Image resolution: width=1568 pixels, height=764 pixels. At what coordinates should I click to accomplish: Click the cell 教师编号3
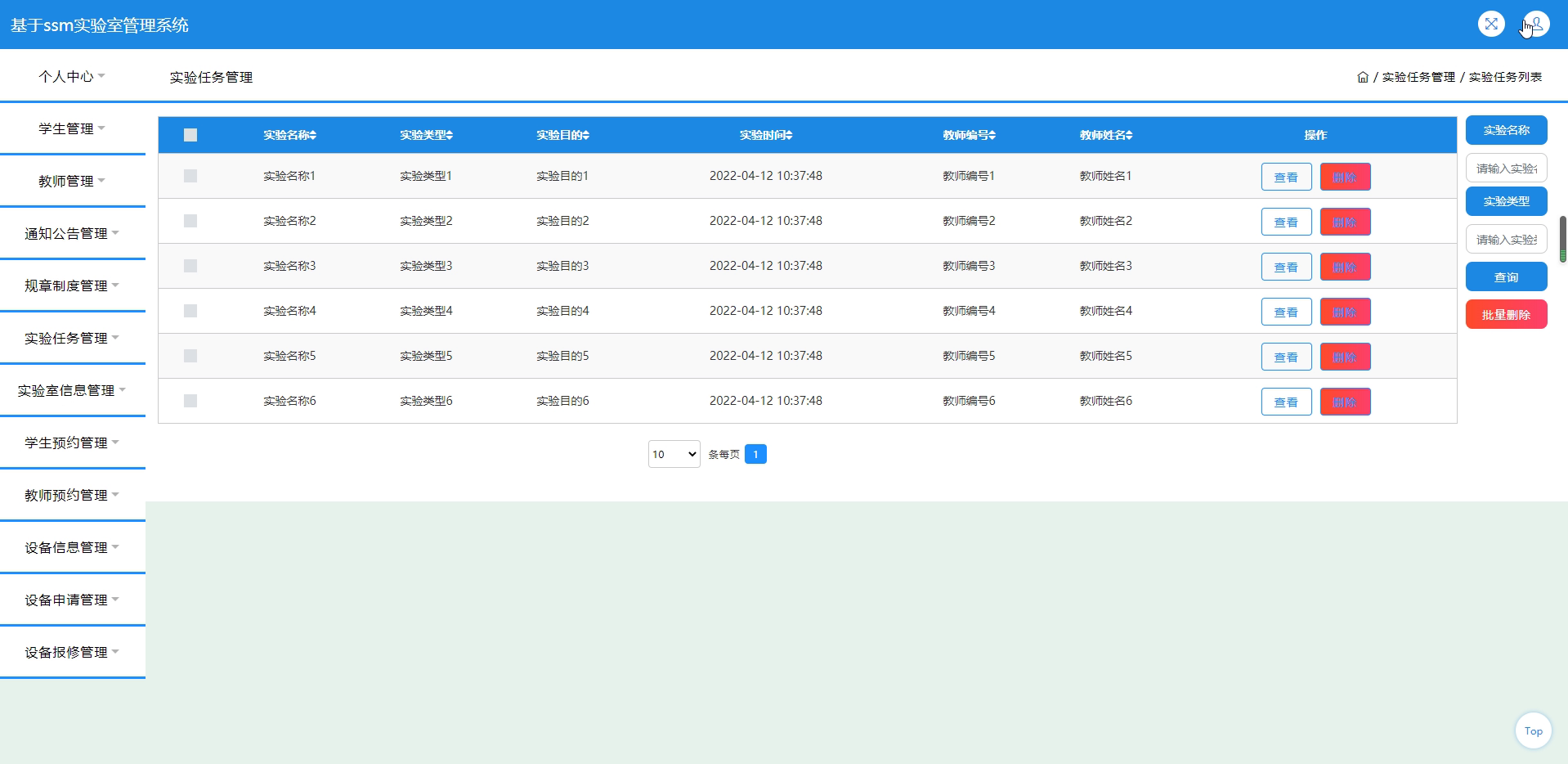(x=969, y=266)
